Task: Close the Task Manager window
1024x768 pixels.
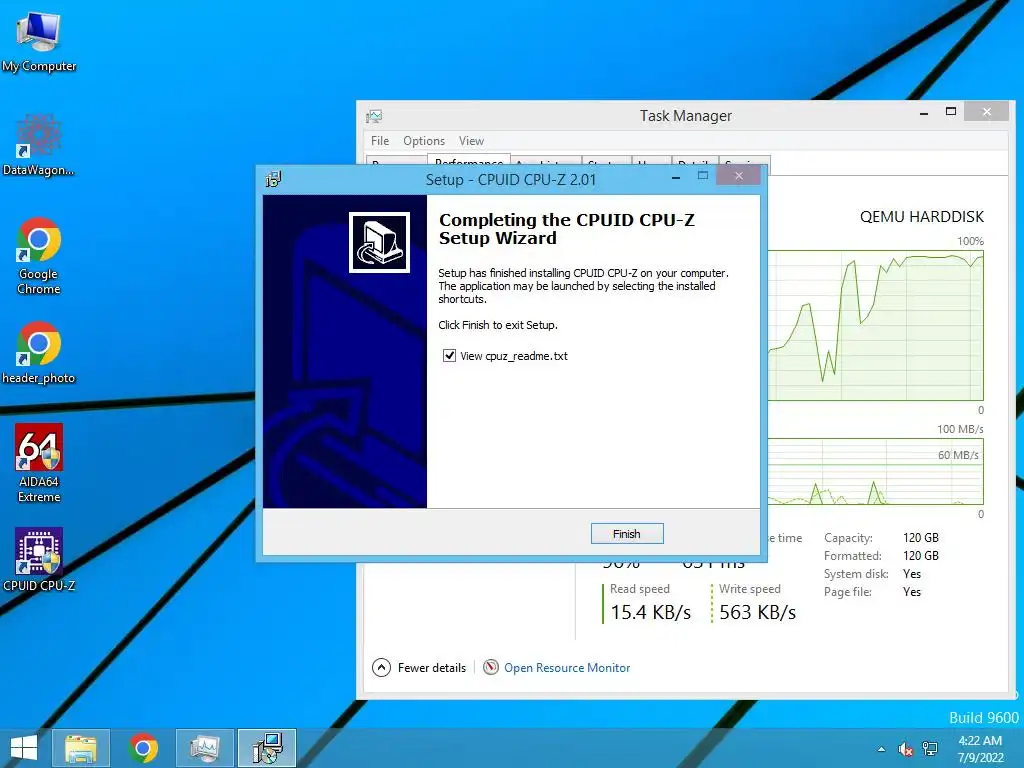Action: (x=987, y=112)
